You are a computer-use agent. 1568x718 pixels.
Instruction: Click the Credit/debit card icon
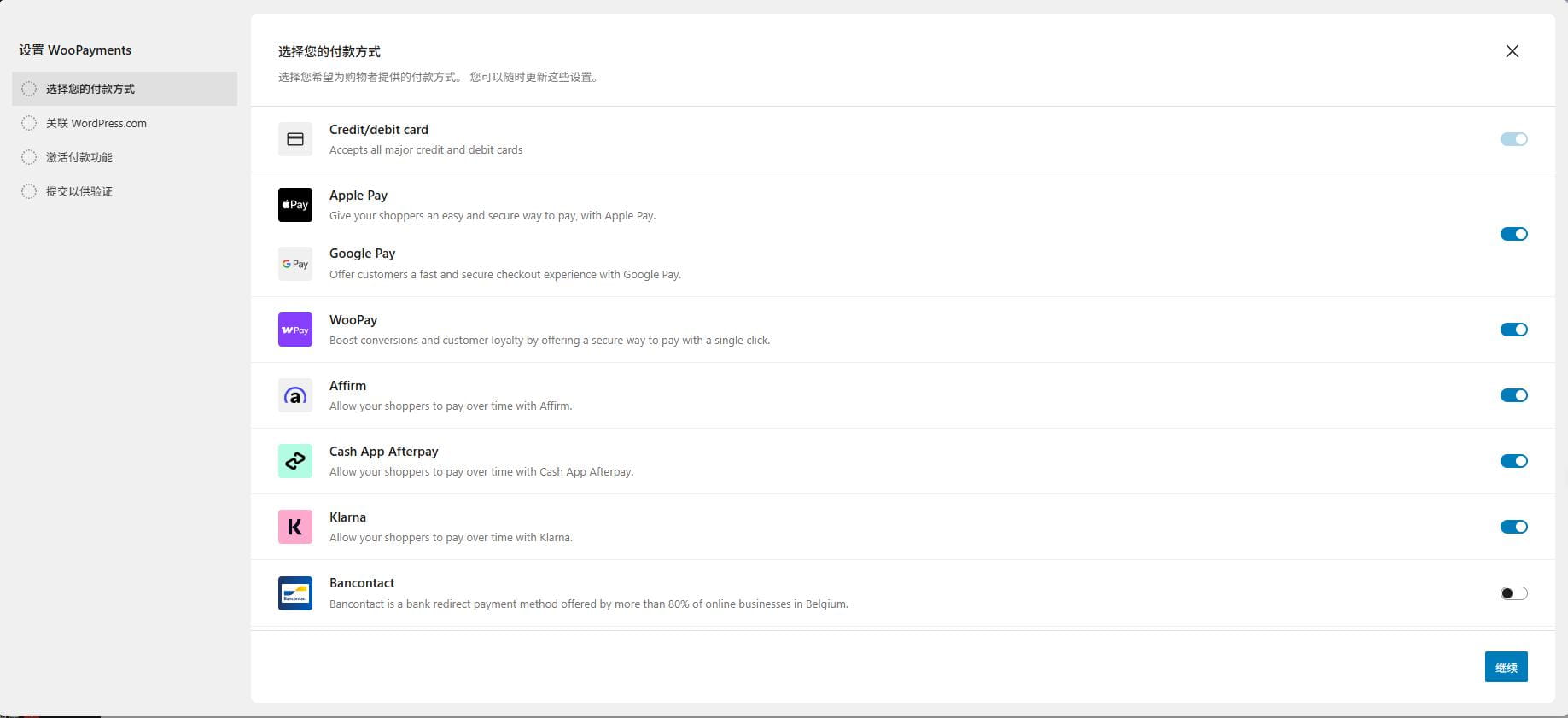(x=295, y=139)
